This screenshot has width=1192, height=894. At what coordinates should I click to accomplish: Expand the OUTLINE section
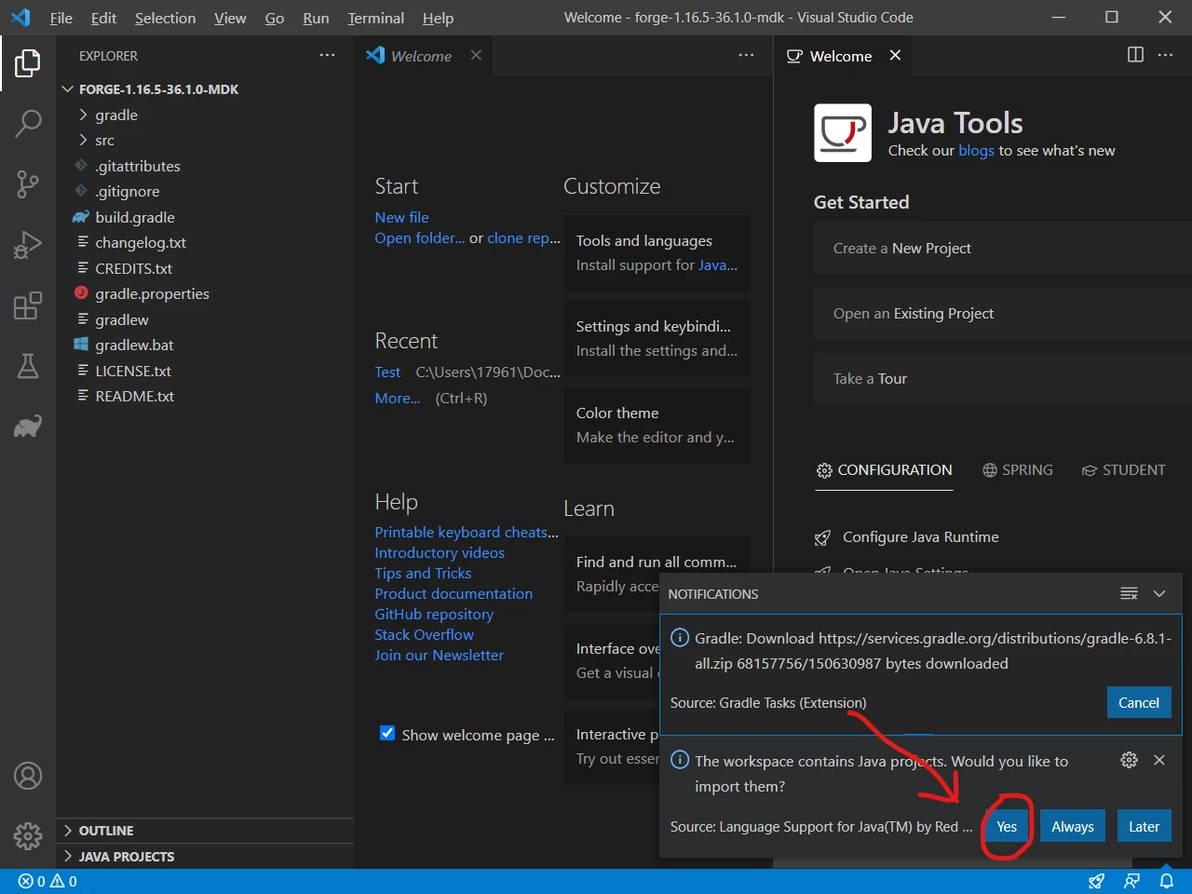click(x=106, y=831)
